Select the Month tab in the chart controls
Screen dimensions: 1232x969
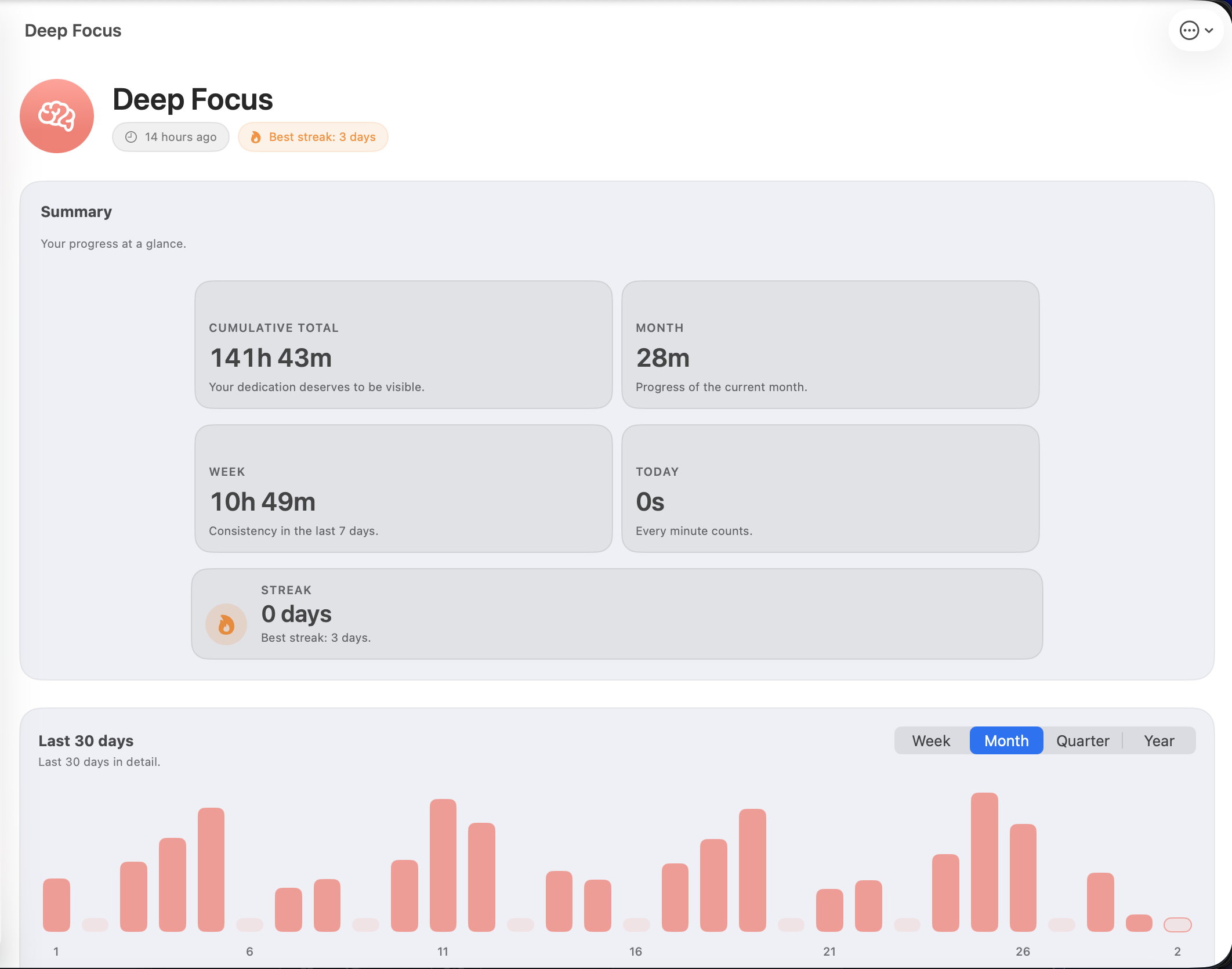point(1006,740)
